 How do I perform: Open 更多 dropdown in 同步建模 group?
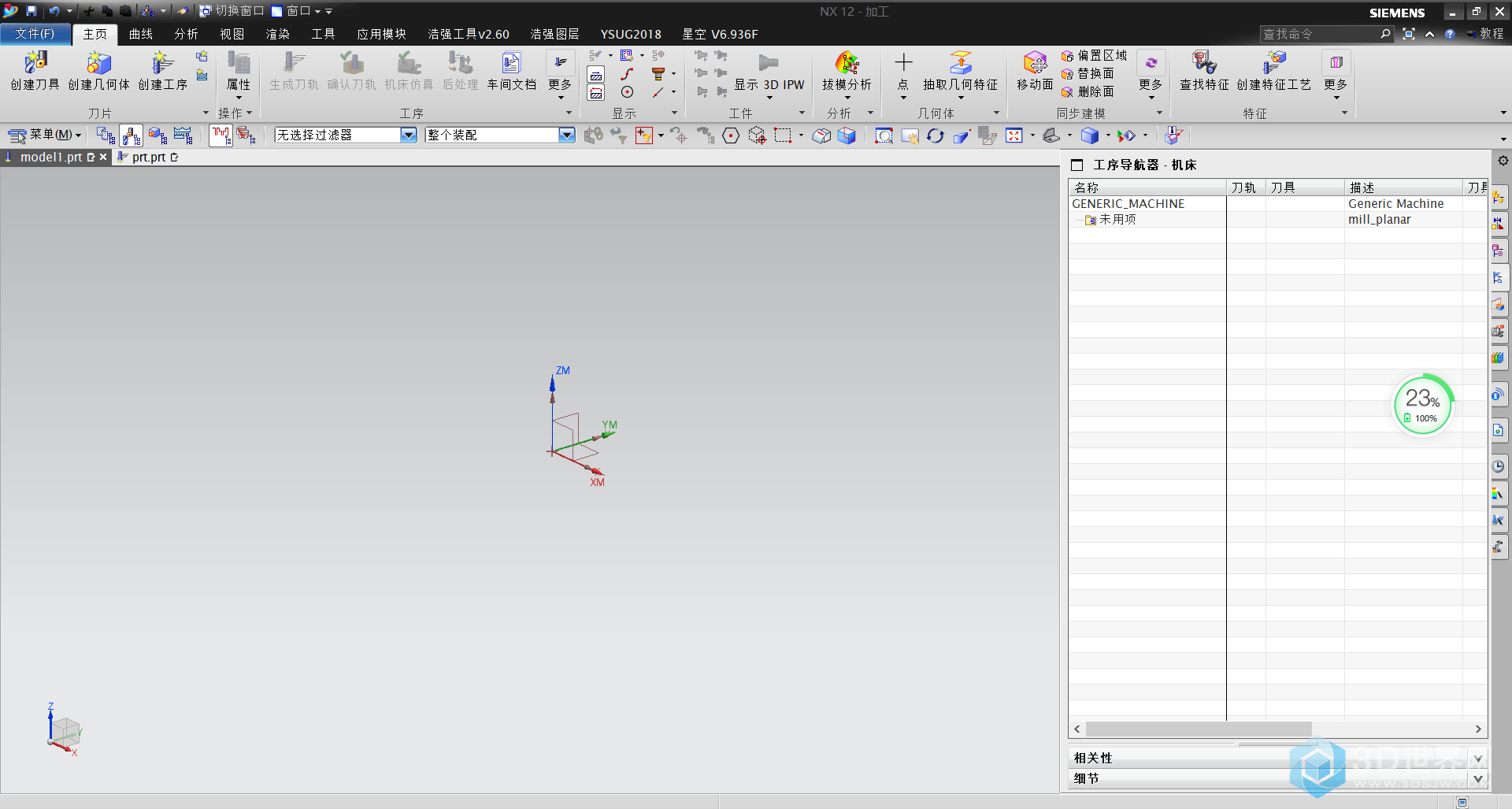(x=1150, y=76)
